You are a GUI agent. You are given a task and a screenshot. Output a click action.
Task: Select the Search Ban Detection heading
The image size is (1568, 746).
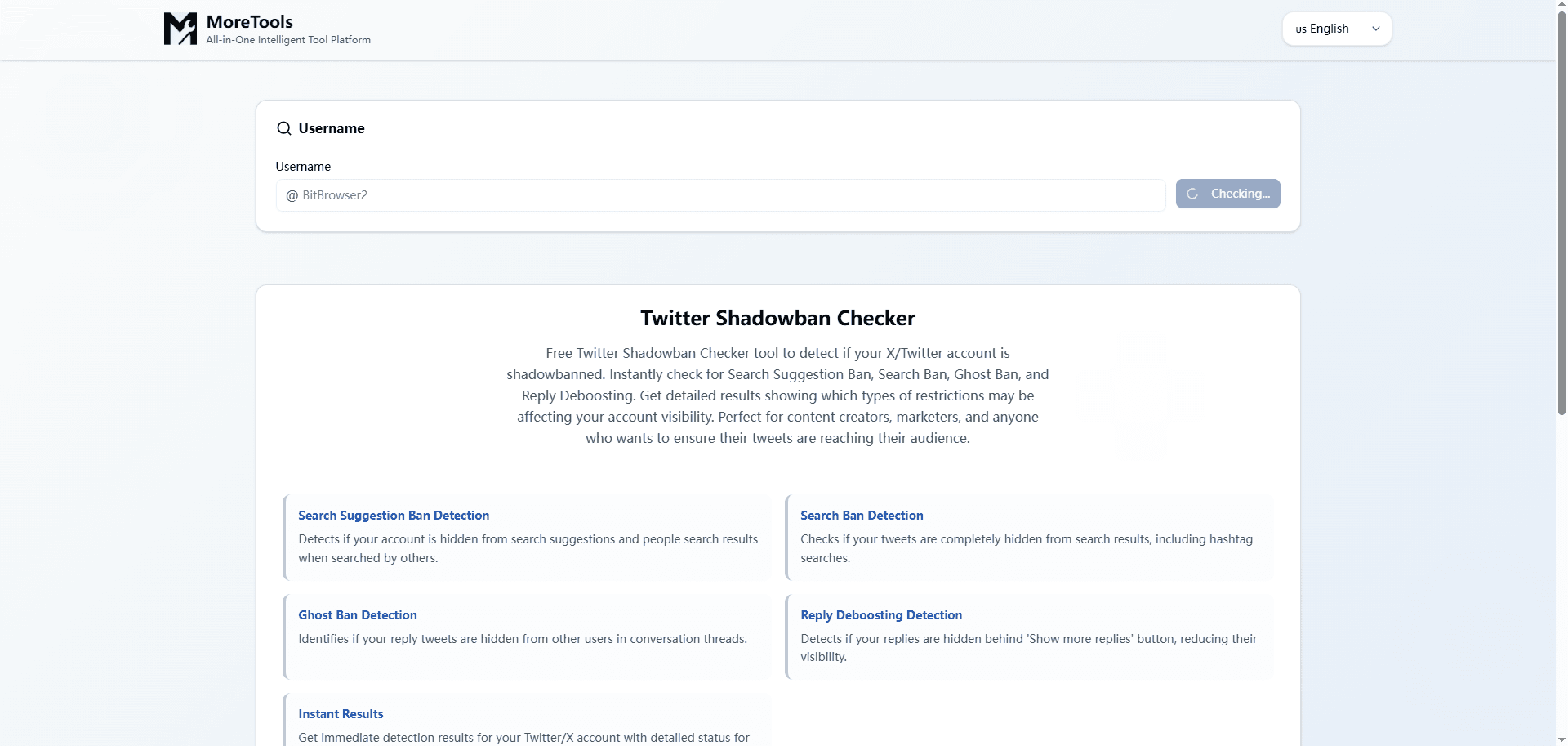point(862,516)
